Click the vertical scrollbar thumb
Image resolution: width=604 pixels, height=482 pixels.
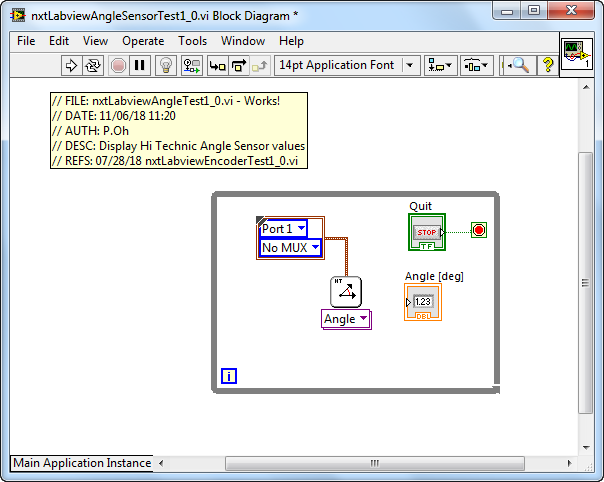tap(586, 283)
